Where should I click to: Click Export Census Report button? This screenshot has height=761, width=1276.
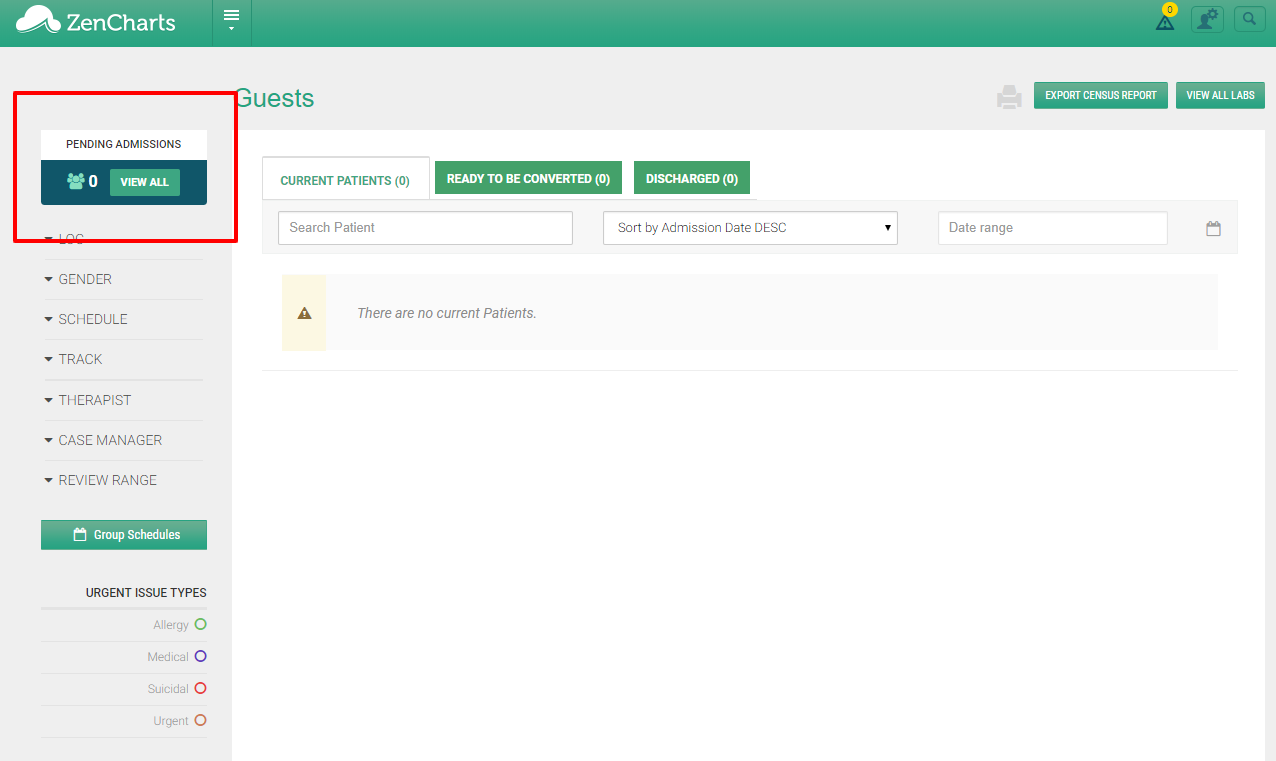pos(1101,95)
